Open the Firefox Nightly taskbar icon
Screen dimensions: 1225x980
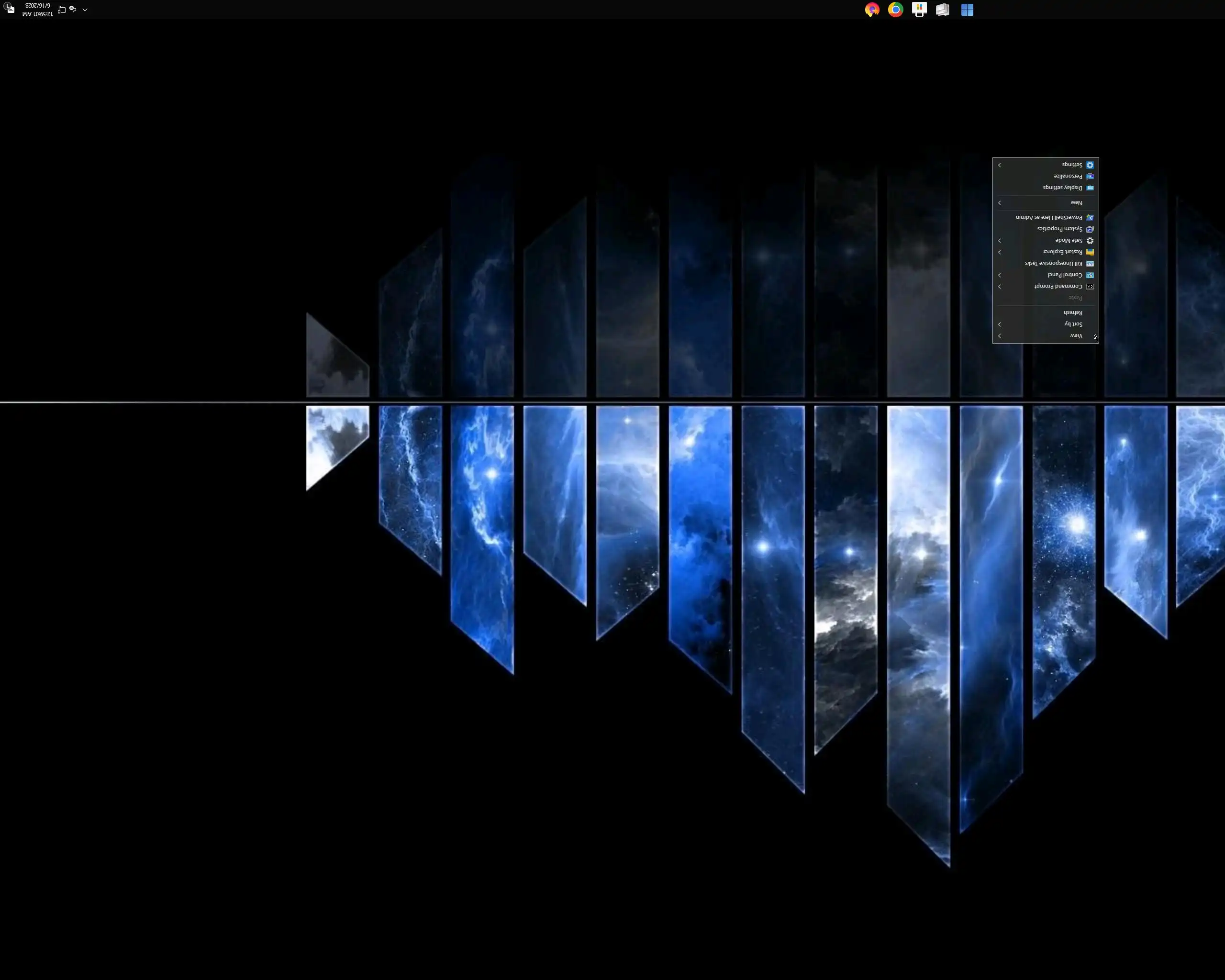pyautogui.click(x=872, y=10)
